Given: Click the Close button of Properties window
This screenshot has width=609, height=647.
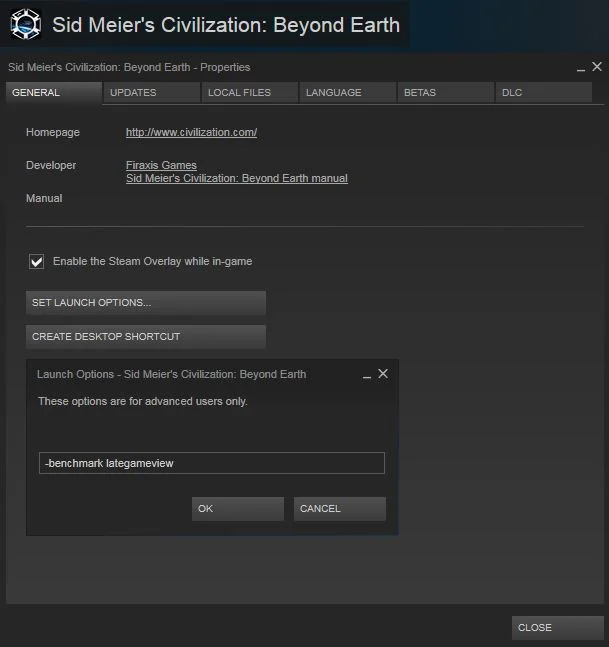Looking at the screenshot, I should [x=557, y=627].
